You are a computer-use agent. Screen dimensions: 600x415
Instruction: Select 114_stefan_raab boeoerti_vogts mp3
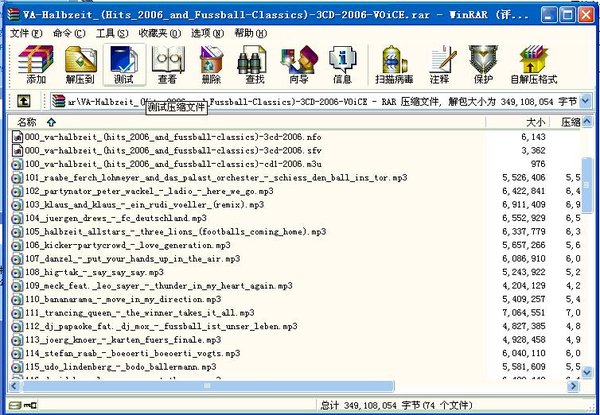point(132,353)
